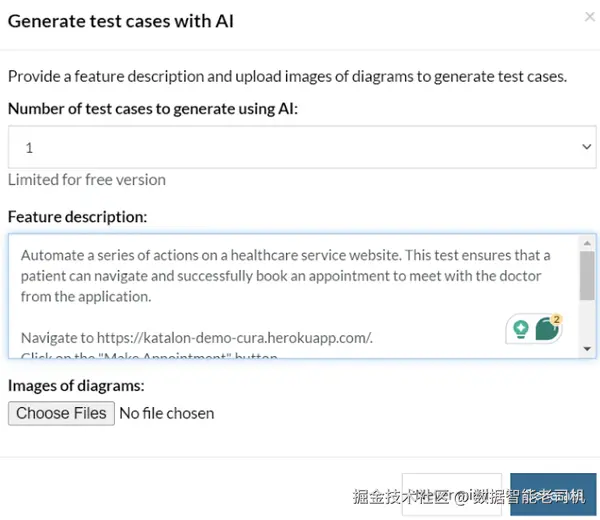
Task: Click the first line of description text
Action: pyautogui.click(x=285, y=256)
